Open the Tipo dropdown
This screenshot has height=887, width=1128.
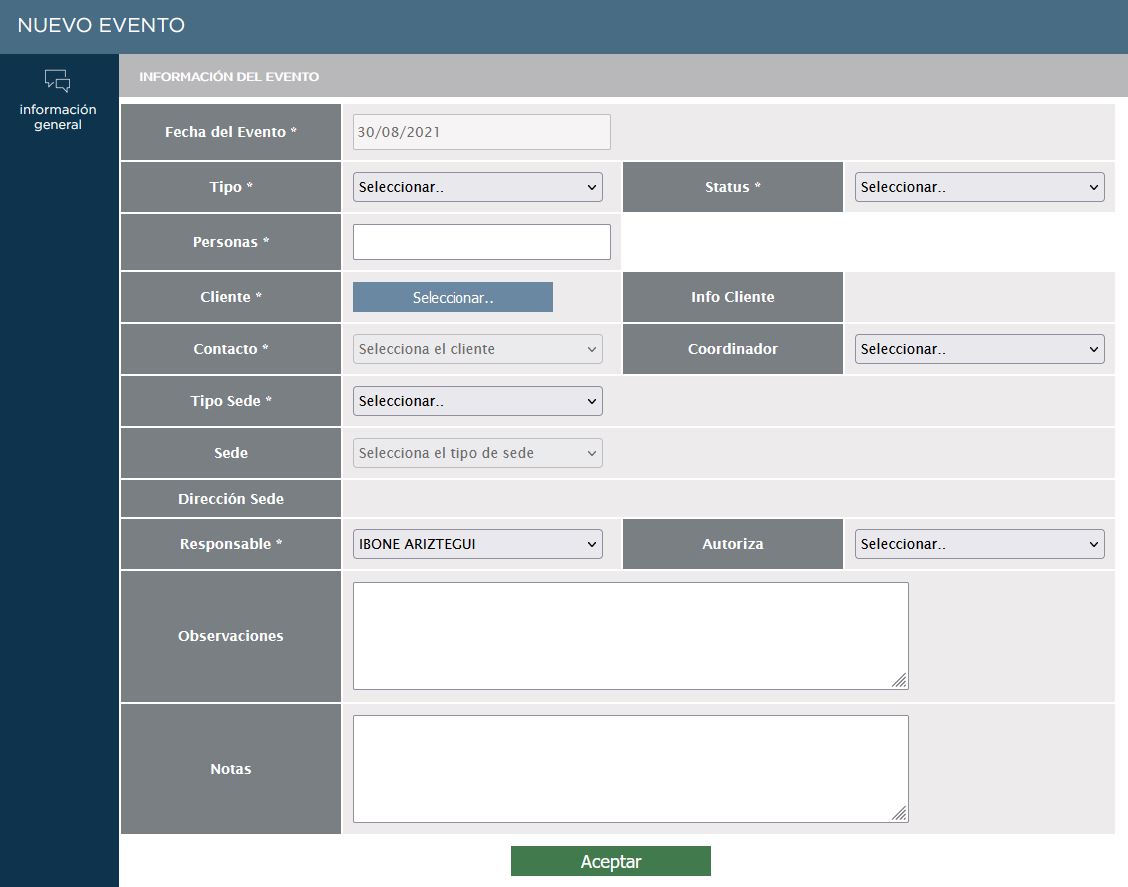pyautogui.click(x=477, y=187)
